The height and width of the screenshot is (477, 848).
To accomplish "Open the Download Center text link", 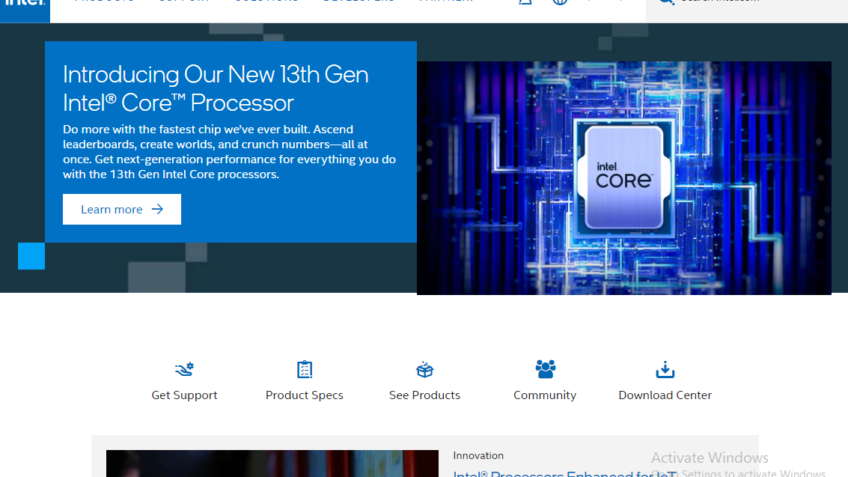I will pyautogui.click(x=665, y=395).
